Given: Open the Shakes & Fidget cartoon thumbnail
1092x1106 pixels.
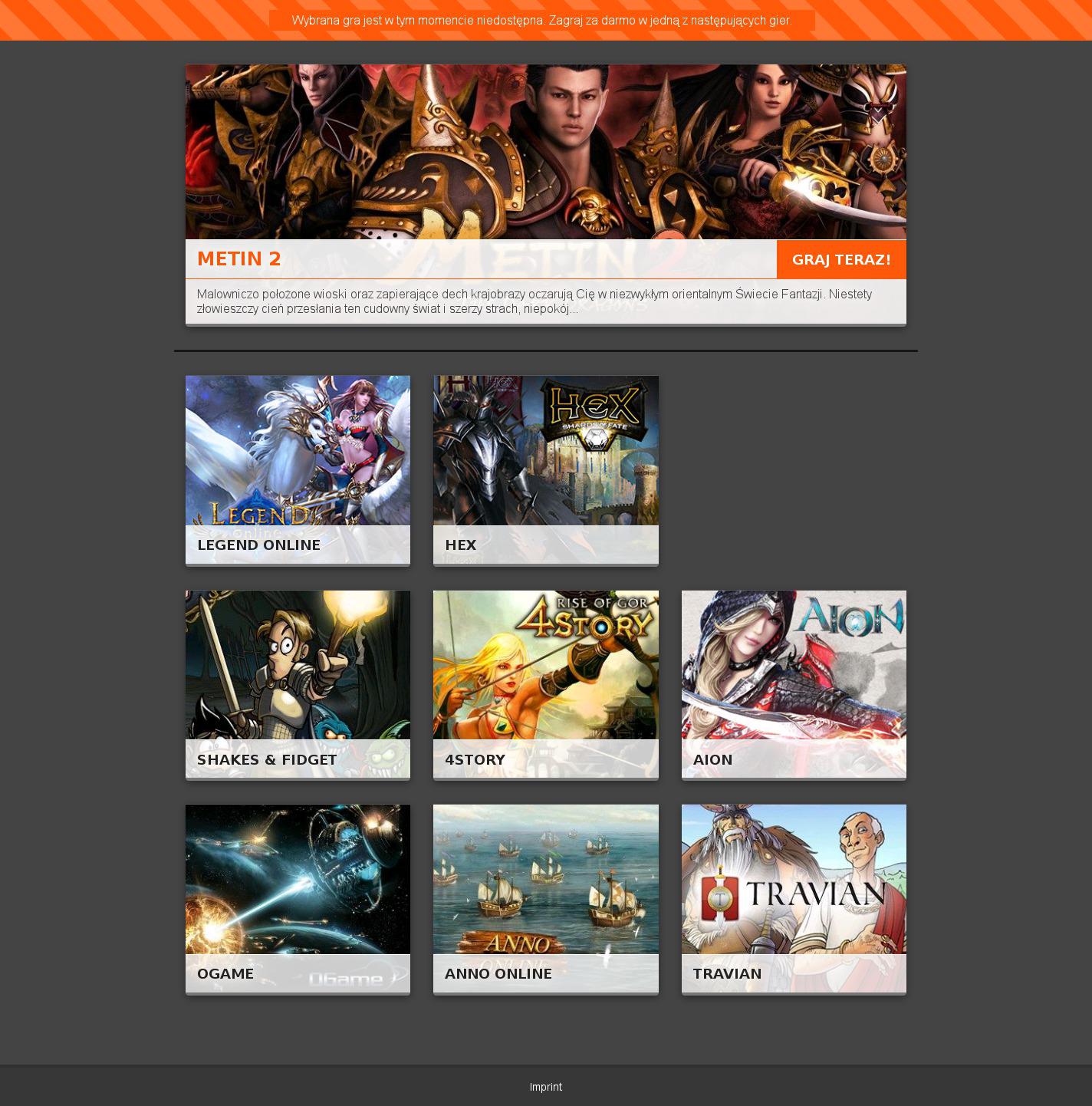Looking at the screenshot, I should (298, 665).
